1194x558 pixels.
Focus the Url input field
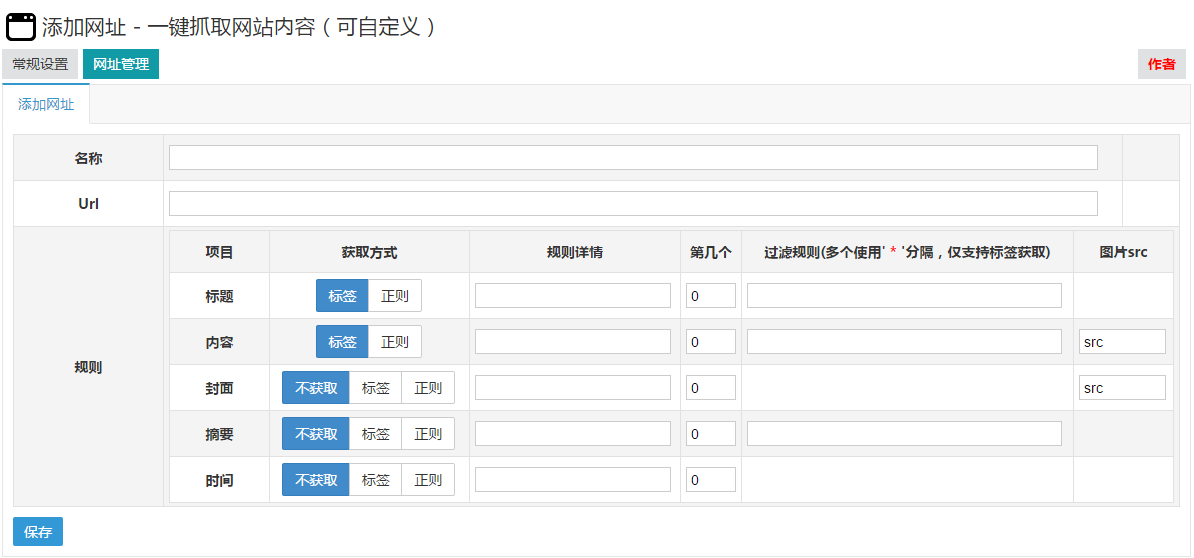[x=634, y=203]
